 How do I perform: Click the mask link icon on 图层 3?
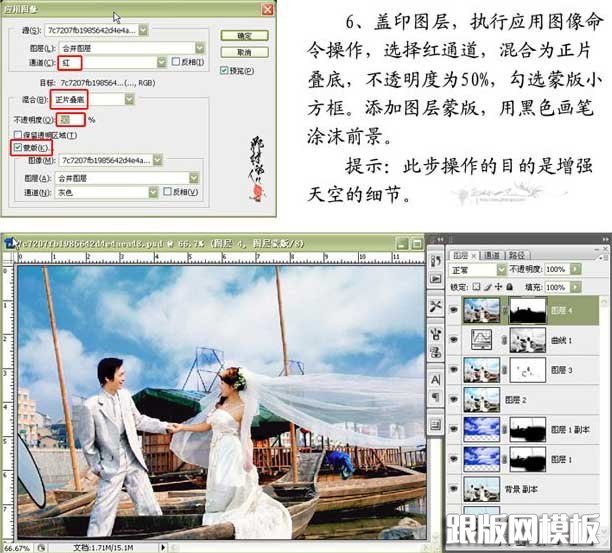pos(505,370)
